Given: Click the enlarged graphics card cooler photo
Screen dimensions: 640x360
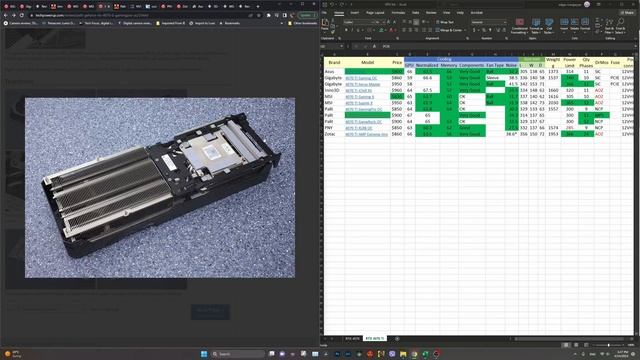Looking at the screenshot, I should click(160, 188).
